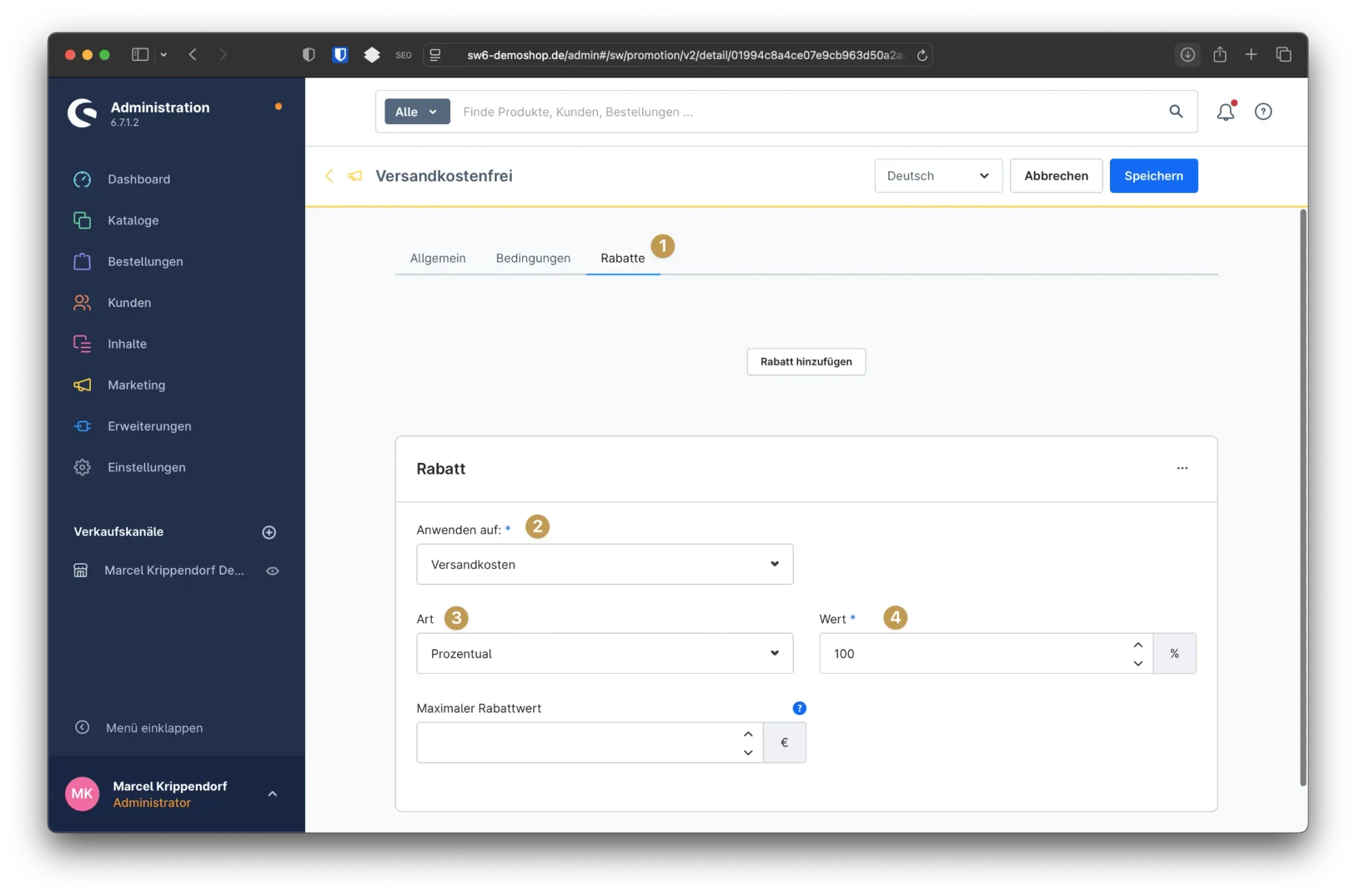Open the notifications bell
The image size is (1356, 896).
pos(1225,111)
